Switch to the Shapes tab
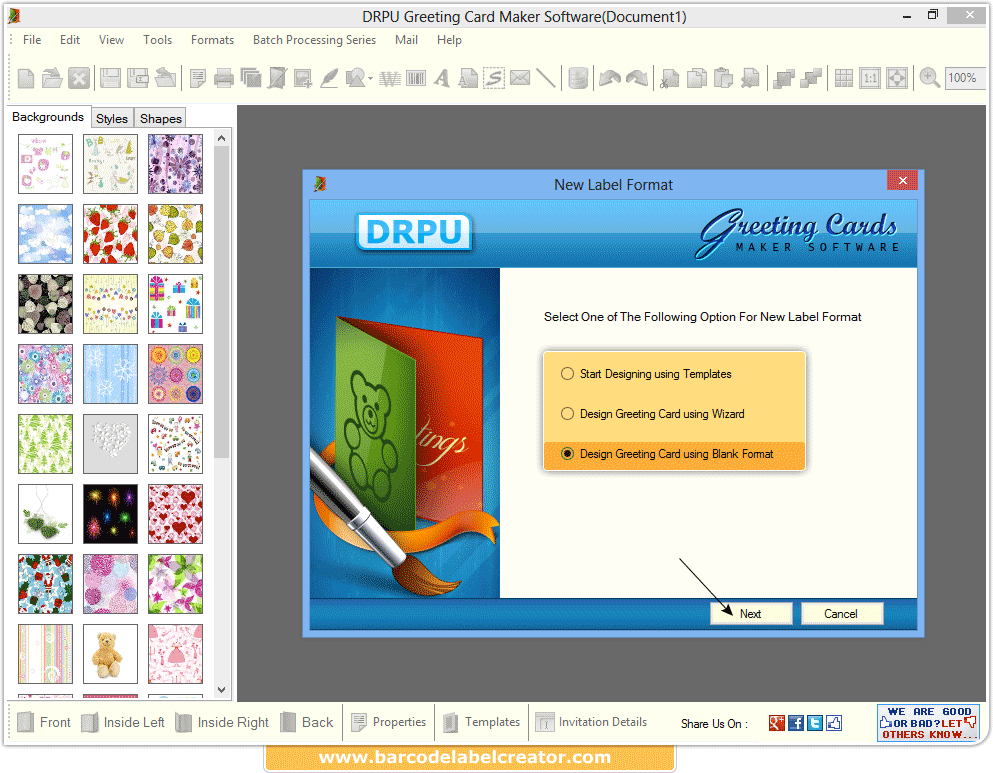993x773 pixels. point(160,118)
